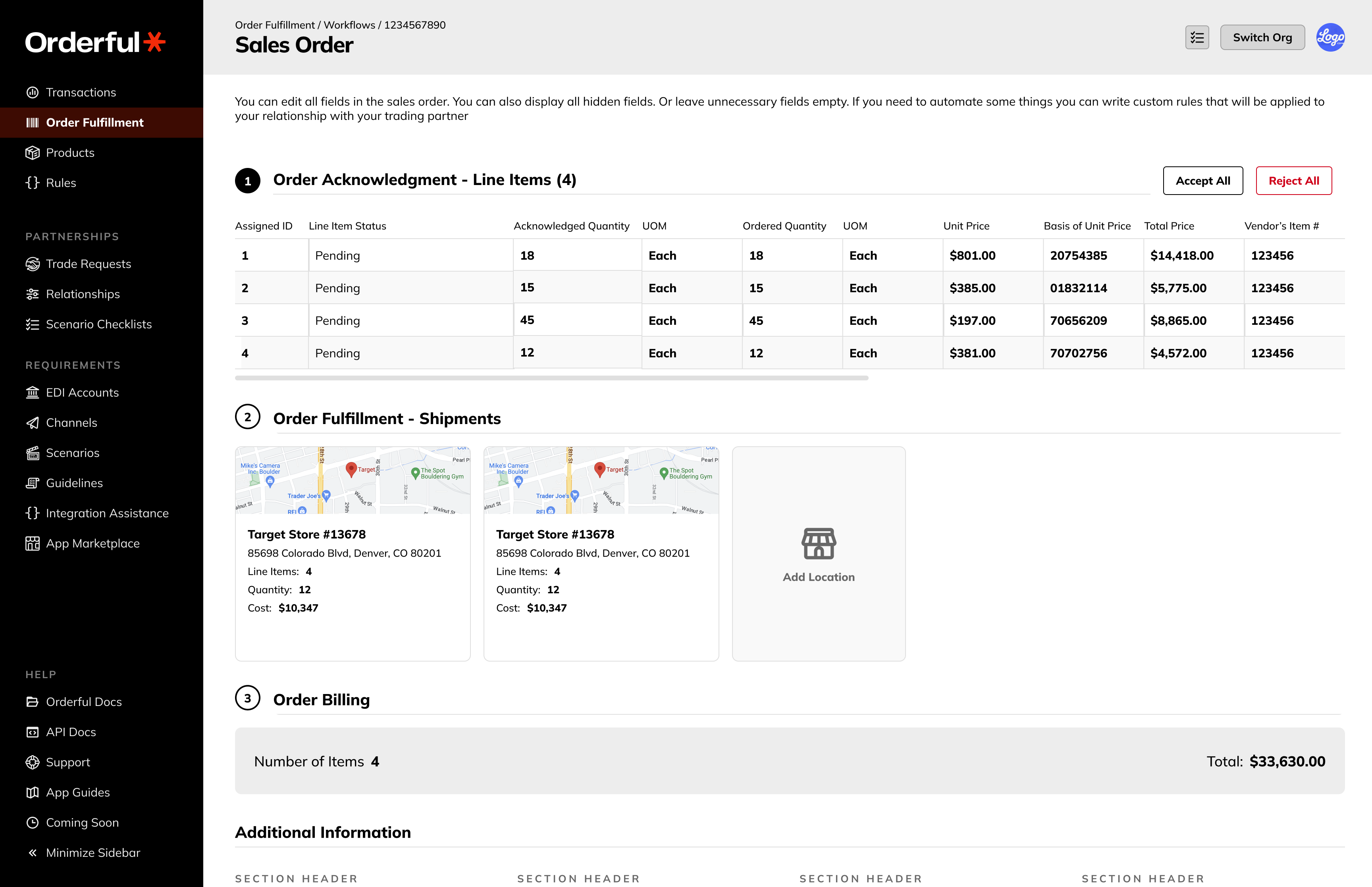Click the Products box icon

[x=32, y=152]
